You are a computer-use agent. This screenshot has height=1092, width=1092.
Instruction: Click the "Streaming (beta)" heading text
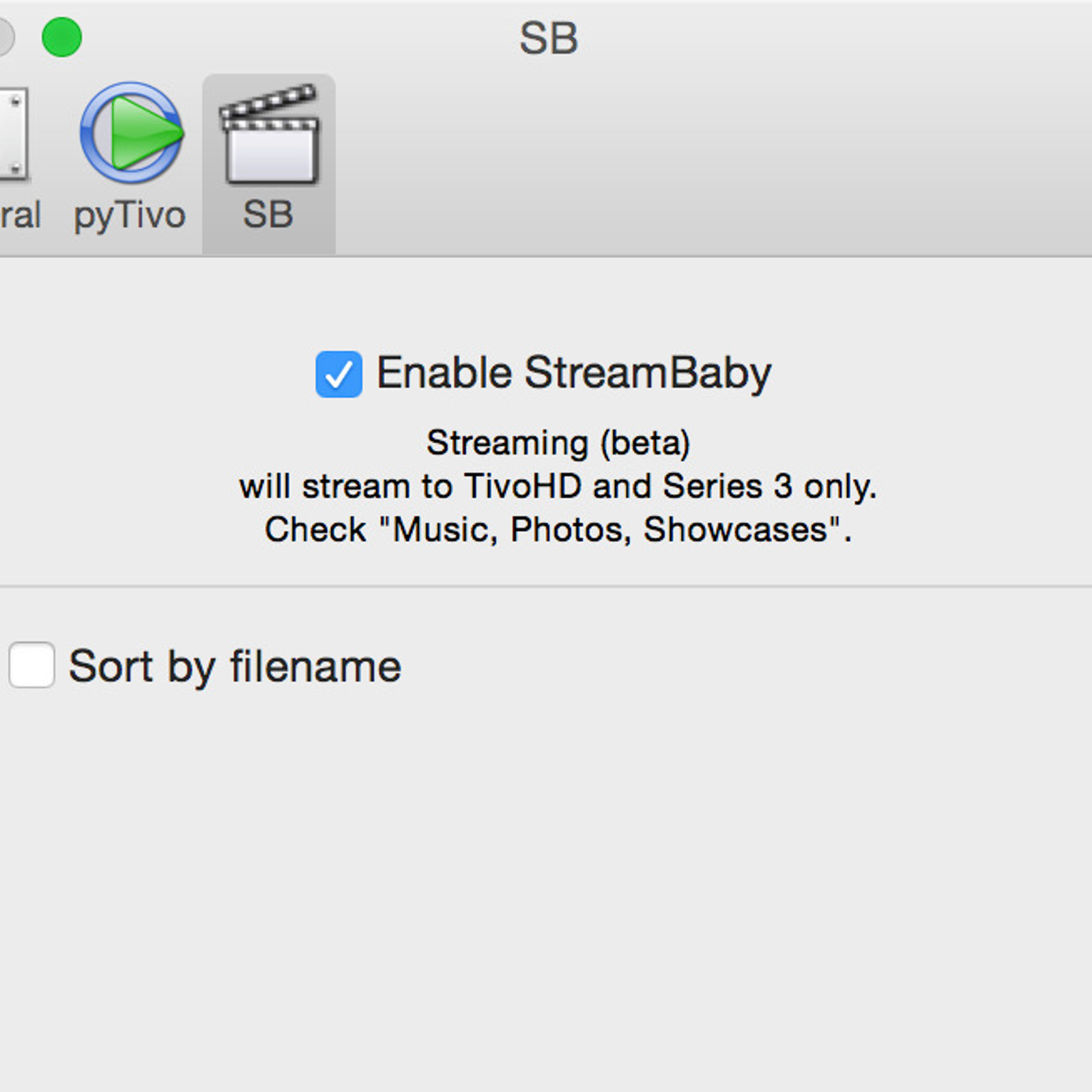558,443
